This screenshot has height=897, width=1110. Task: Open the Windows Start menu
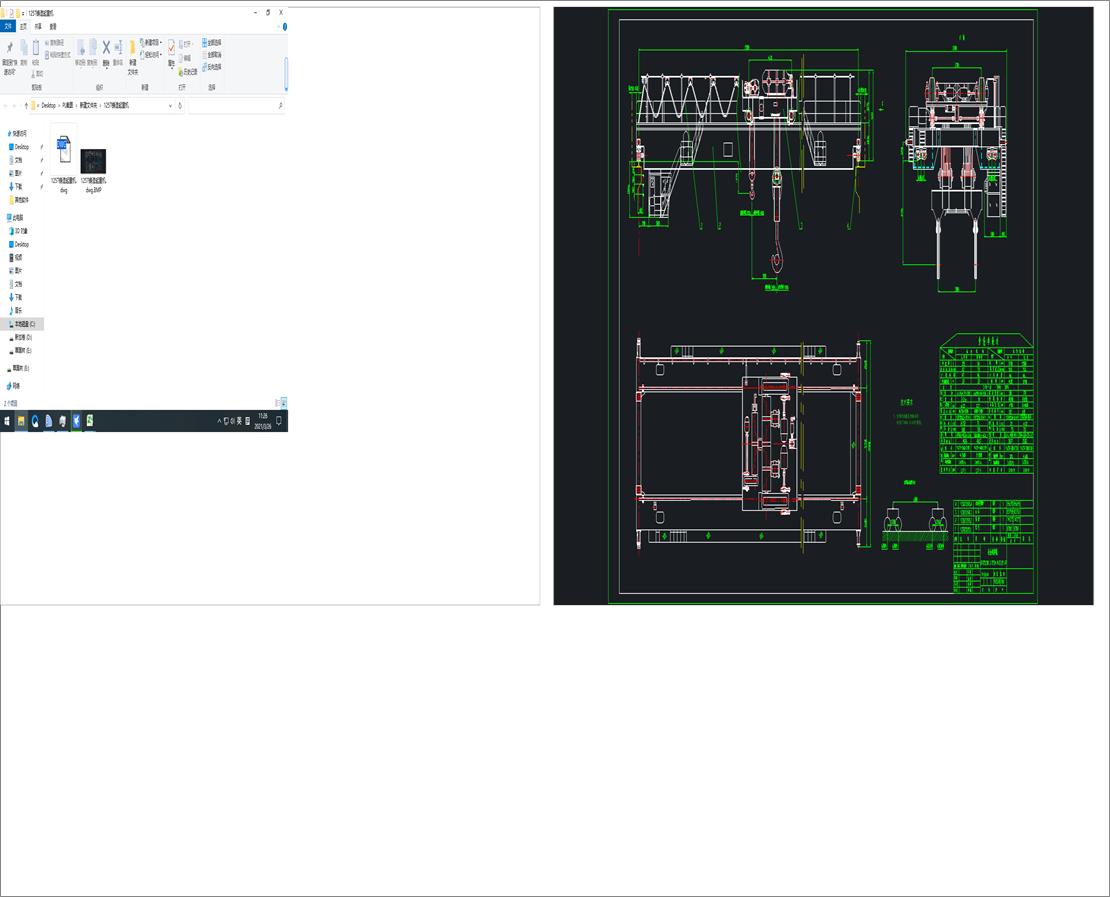tap(7, 421)
